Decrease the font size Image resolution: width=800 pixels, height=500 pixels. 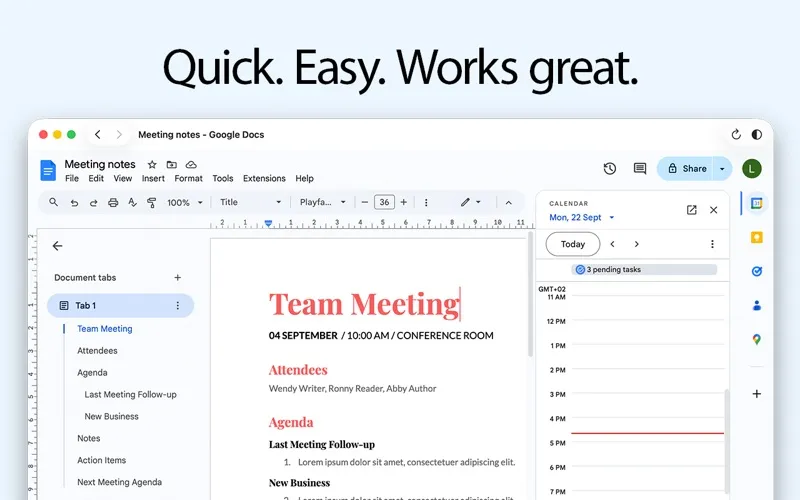point(364,203)
